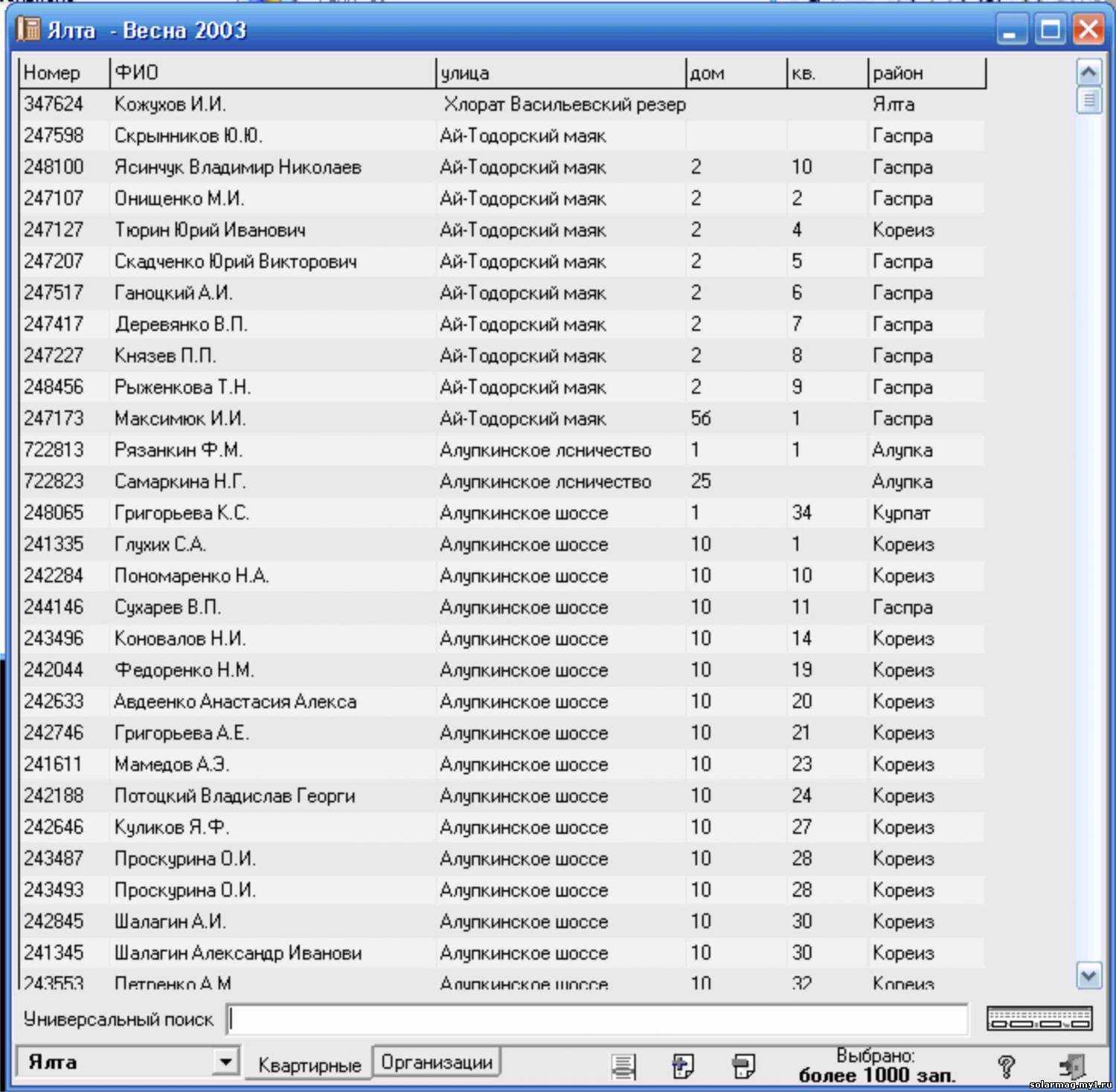Open the extended search form icon
Viewport: 1116px width, 1092px height.
click(x=1039, y=1018)
